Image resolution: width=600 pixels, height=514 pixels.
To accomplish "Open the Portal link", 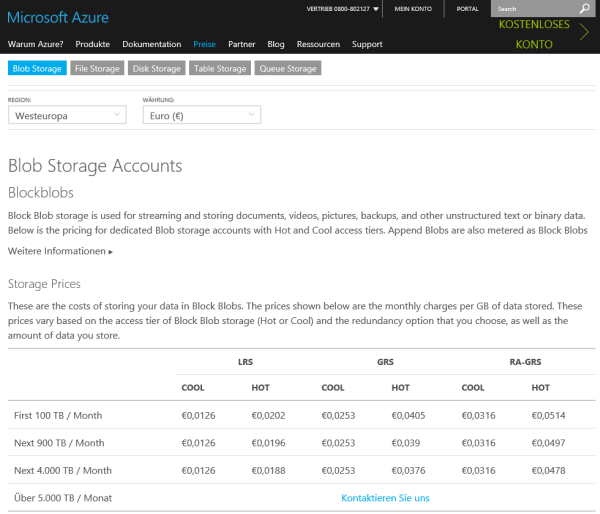I will (x=467, y=9).
